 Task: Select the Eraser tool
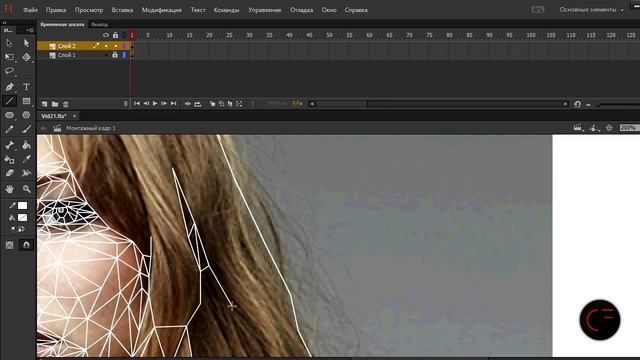pyautogui.click(x=9, y=173)
